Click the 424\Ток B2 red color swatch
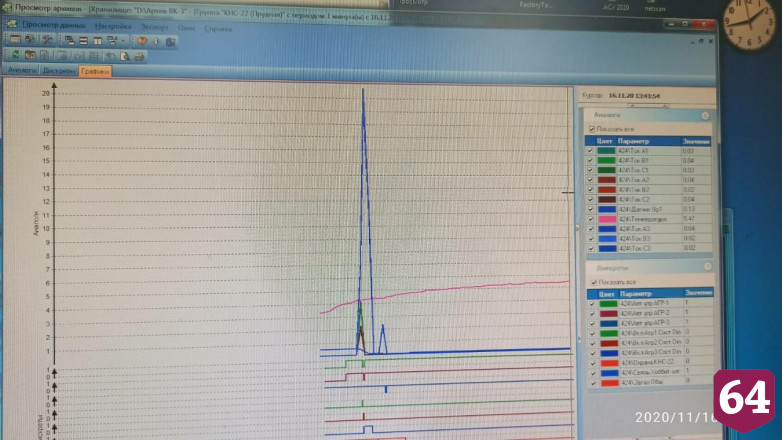Image resolution: width=782 pixels, height=440 pixels. pos(606,190)
